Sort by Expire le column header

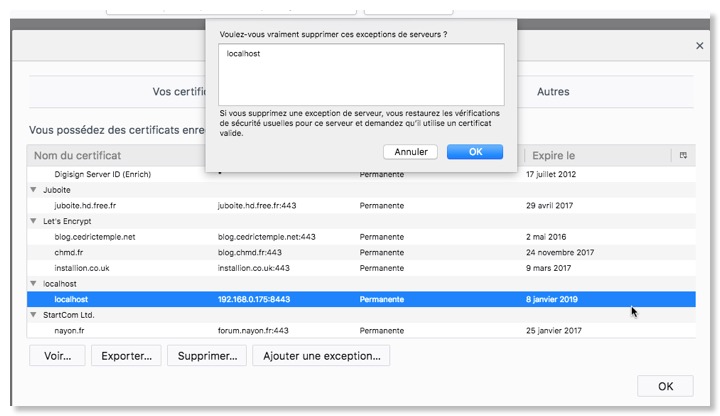[553, 155]
